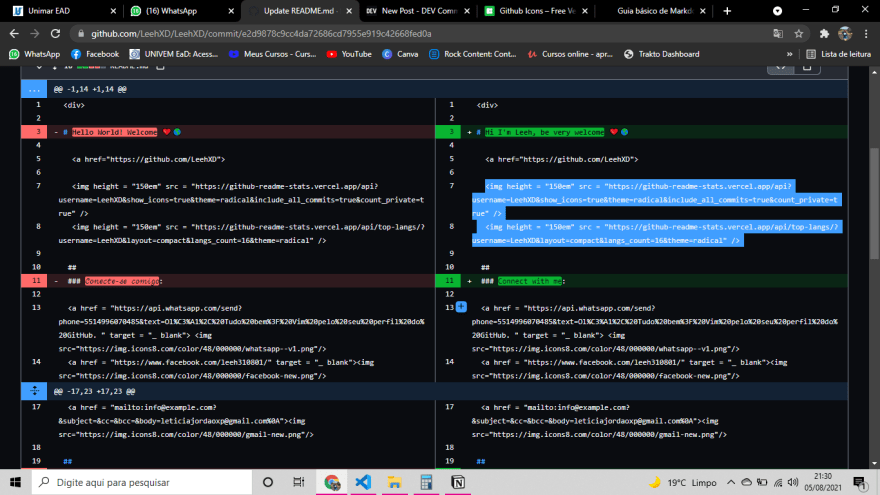The height and width of the screenshot is (495, 880).
Task: Open the Meus Cursos bookmark
Action: pyautogui.click(x=272, y=54)
